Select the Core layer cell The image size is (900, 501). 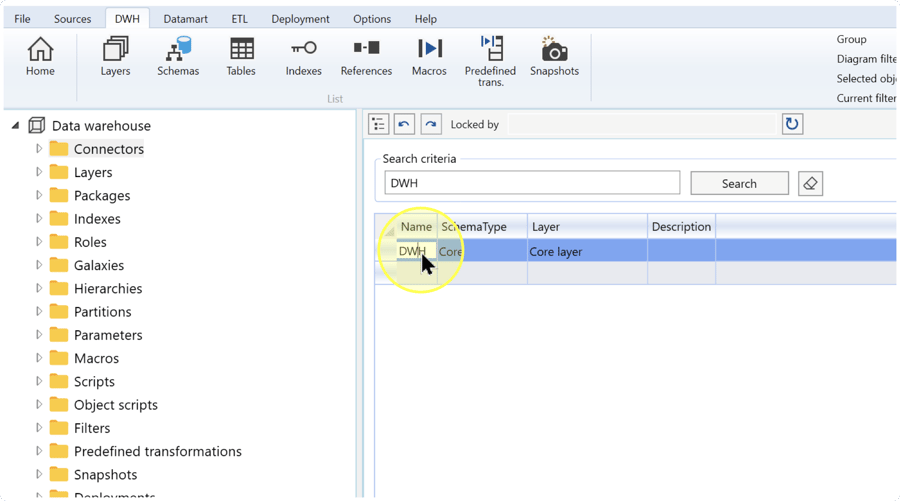click(x=587, y=251)
